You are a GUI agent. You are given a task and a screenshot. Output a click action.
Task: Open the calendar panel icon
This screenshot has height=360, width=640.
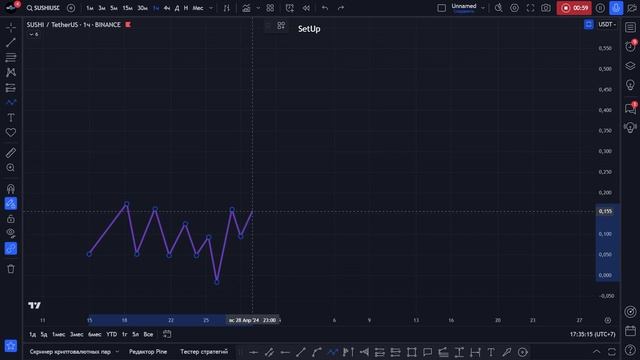coord(631,331)
